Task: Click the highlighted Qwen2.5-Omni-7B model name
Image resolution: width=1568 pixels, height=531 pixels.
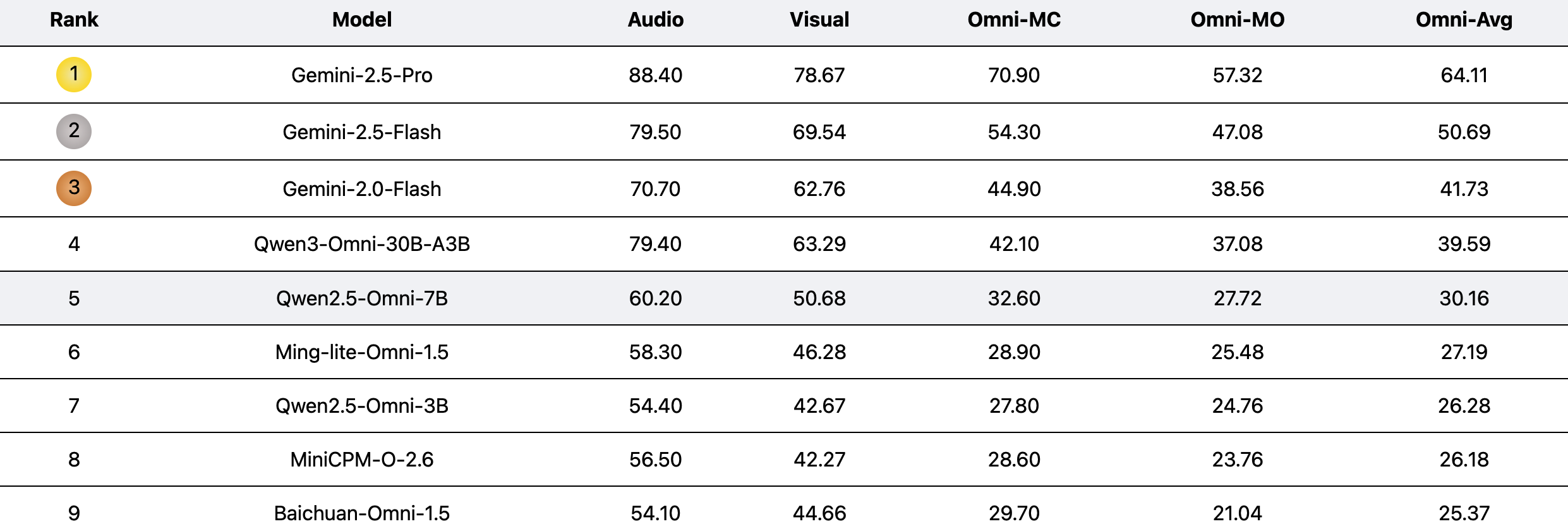Action: point(362,299)
